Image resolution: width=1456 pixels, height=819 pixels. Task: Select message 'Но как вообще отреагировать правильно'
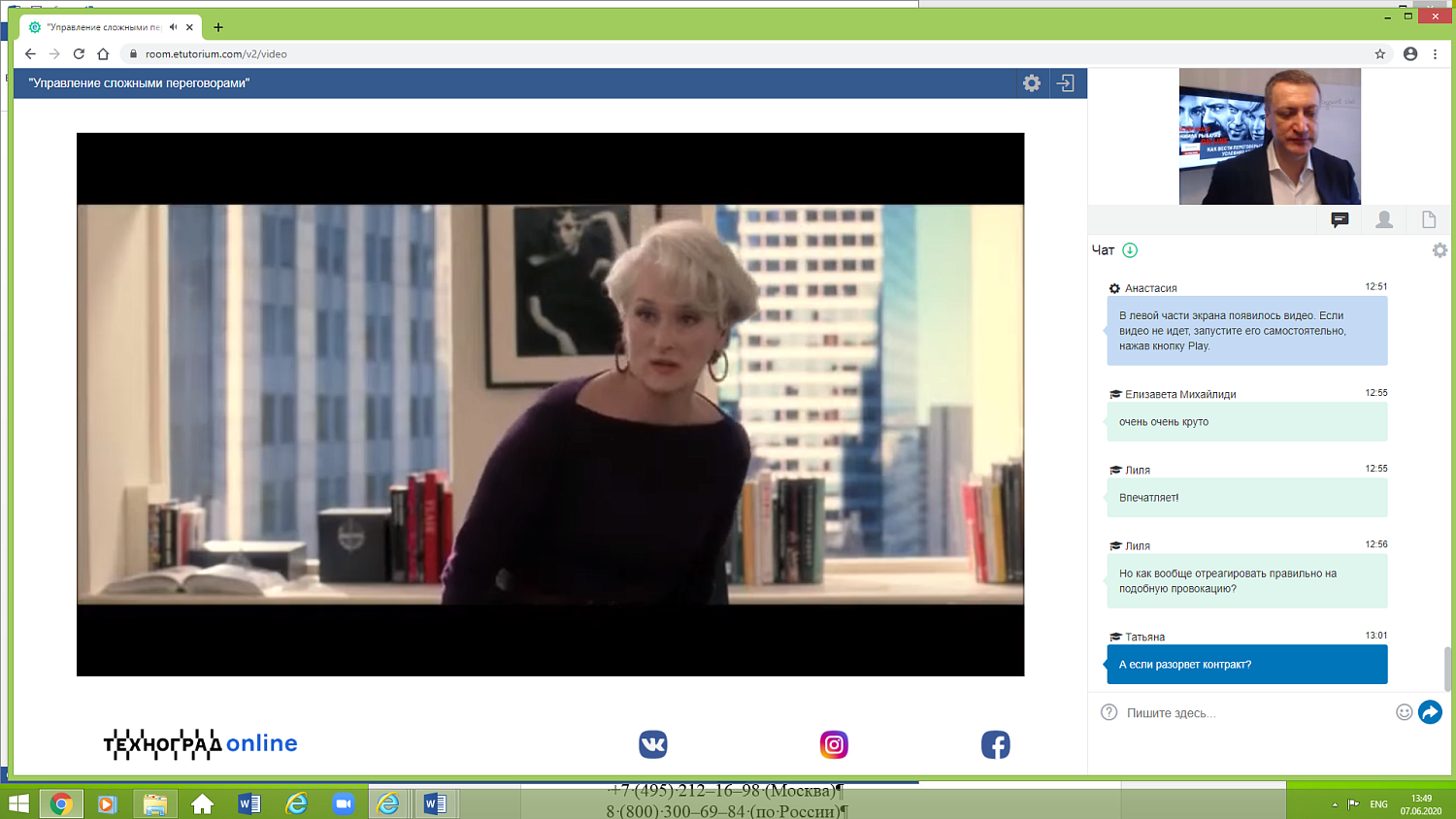coord(1247,581)
